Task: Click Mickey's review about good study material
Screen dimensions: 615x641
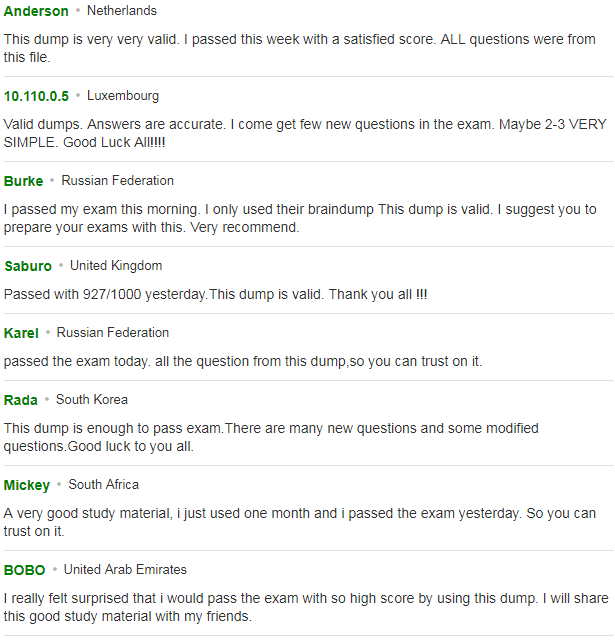Action: (x=299, y=522)
